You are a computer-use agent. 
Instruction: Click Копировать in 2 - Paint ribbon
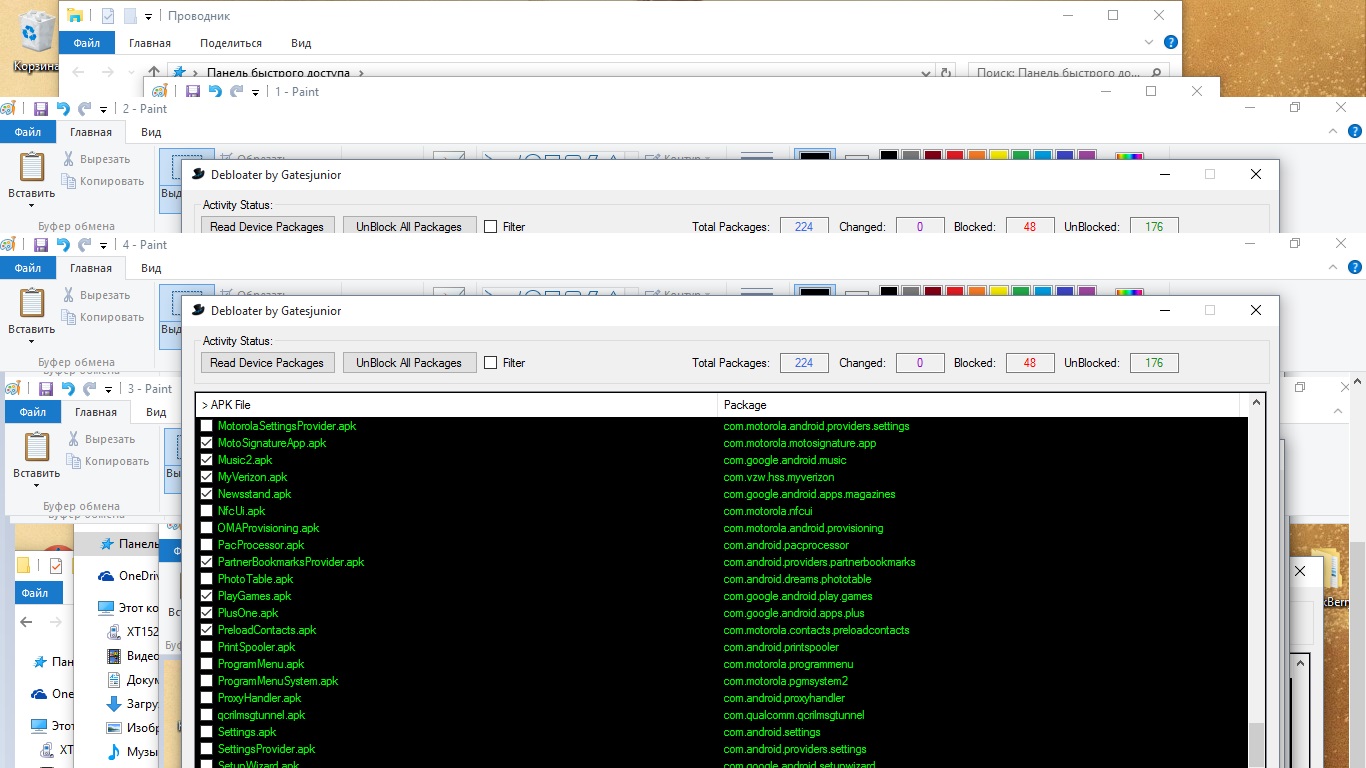[x=103, y=181]
